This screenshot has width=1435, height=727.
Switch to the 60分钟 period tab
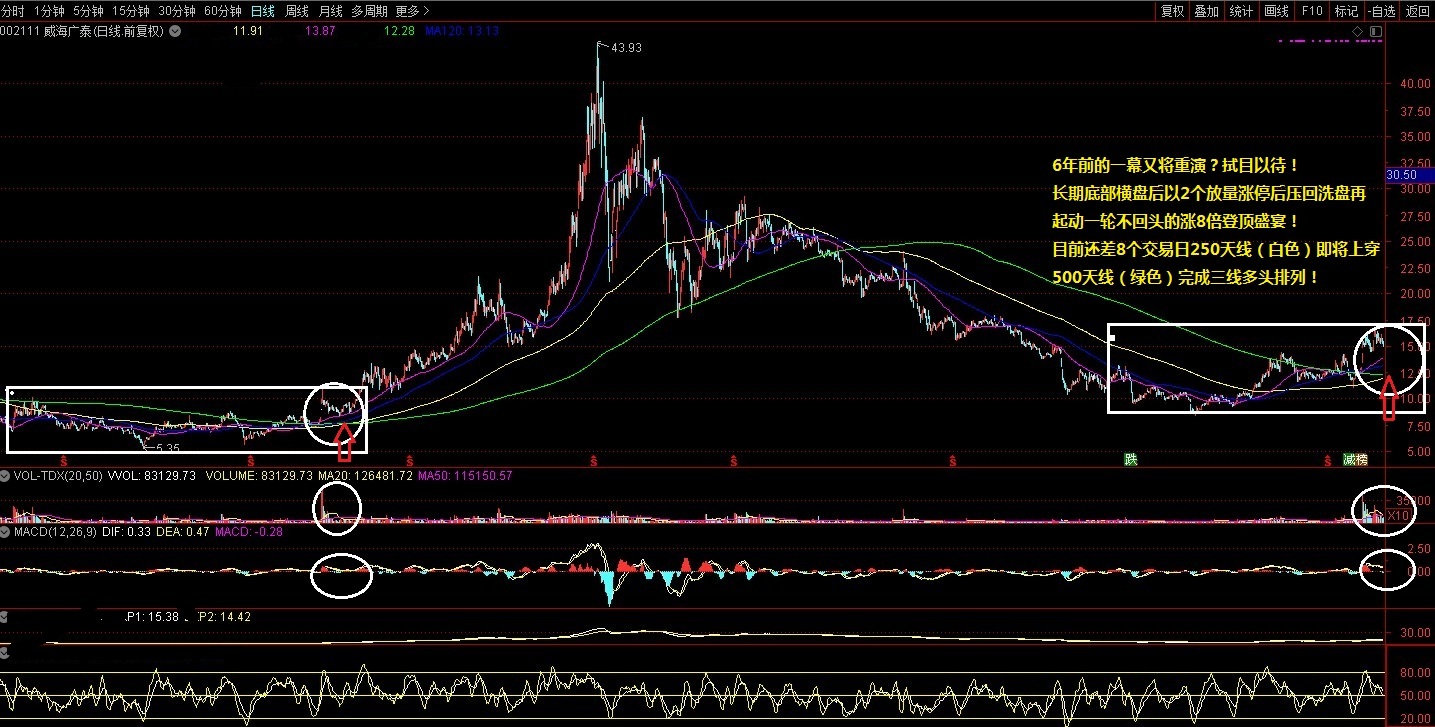click(x=222, y=11)
